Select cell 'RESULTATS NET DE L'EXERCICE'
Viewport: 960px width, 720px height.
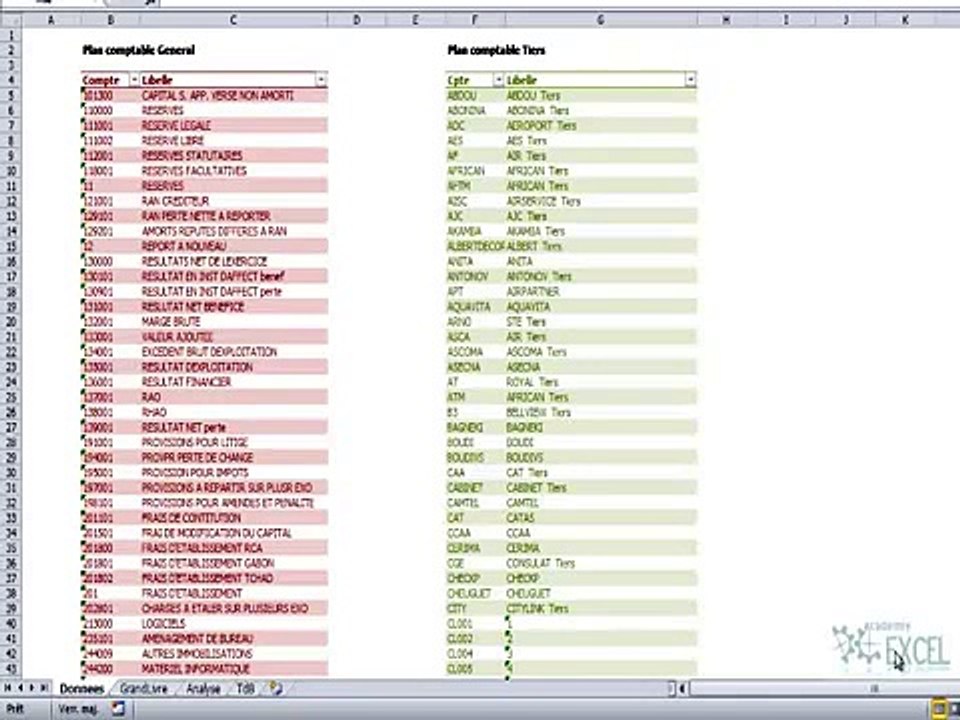pos(234,261)
